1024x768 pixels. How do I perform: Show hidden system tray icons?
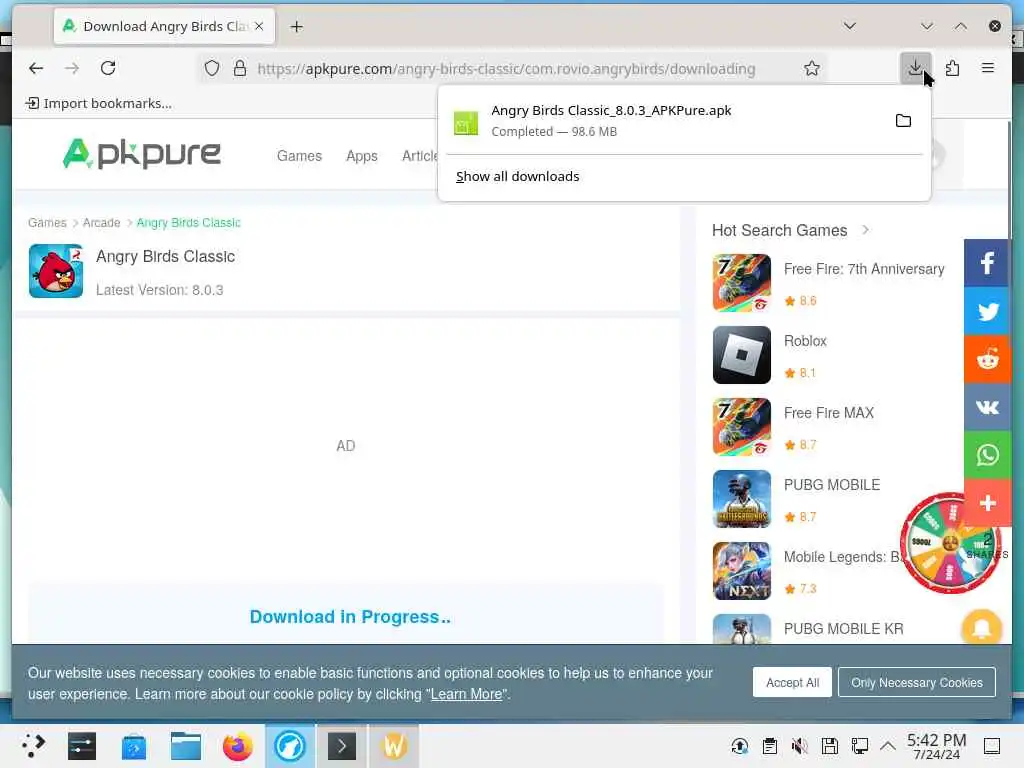coord(888,746)
